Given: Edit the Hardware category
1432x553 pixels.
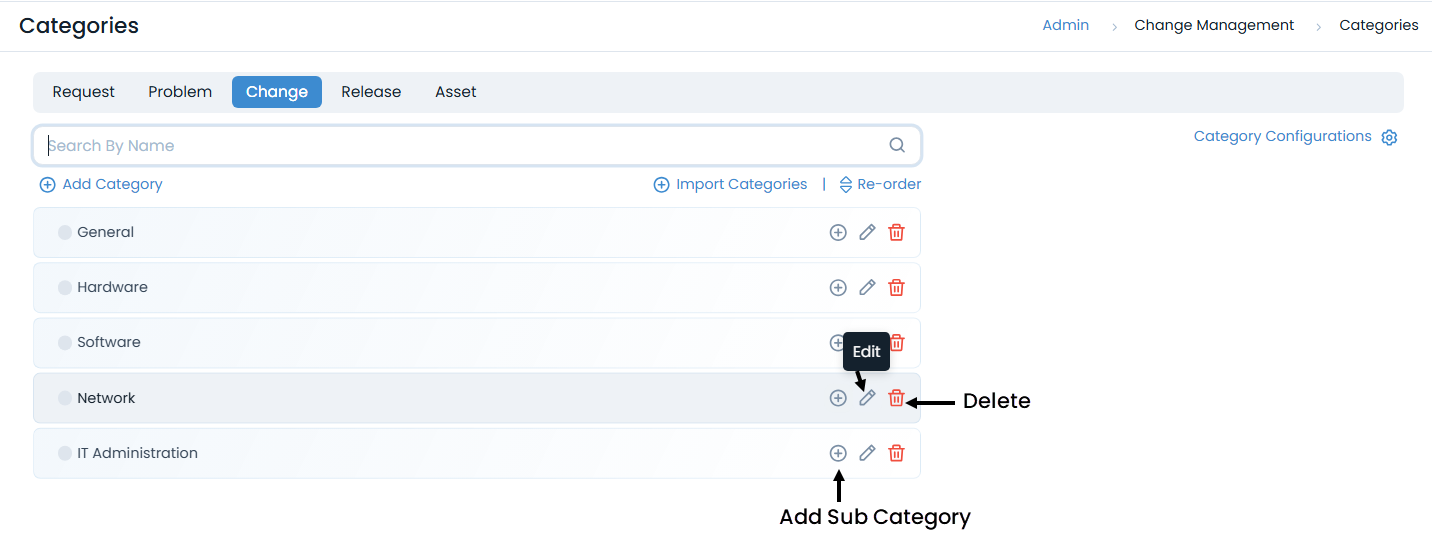Looking at the screenshot, I should tap(867, 288).
